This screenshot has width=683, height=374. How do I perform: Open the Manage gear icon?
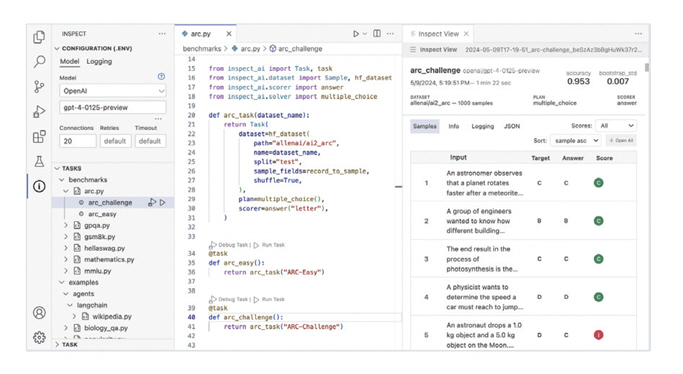pyautogui.click(x=39, y=337)
